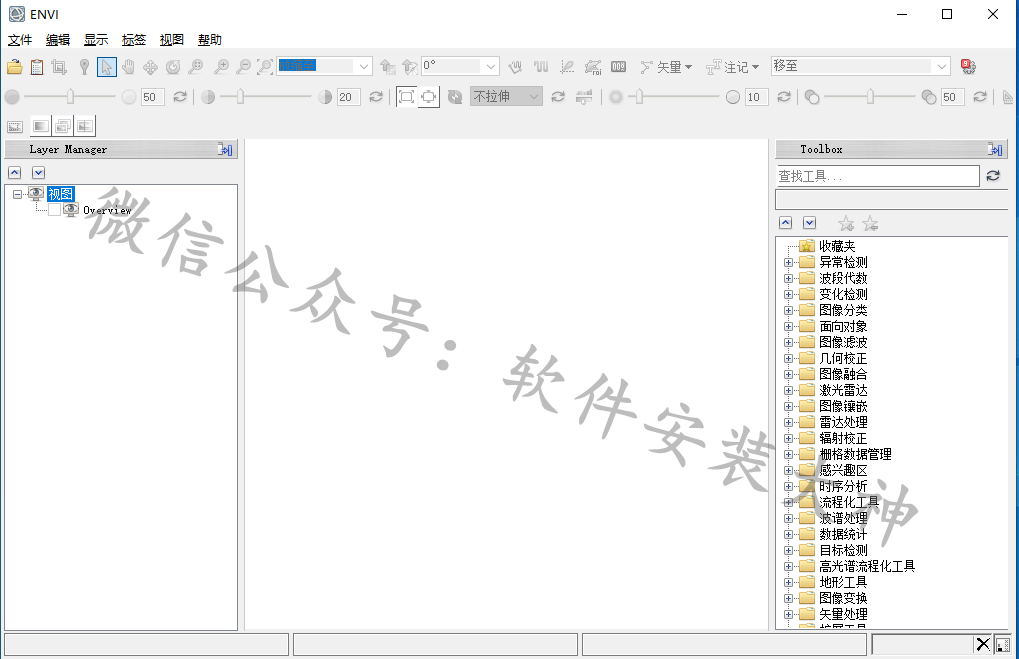The image size is (1019, 659).
Task: Open the 帮助 menu
Action: click(210, 40)
